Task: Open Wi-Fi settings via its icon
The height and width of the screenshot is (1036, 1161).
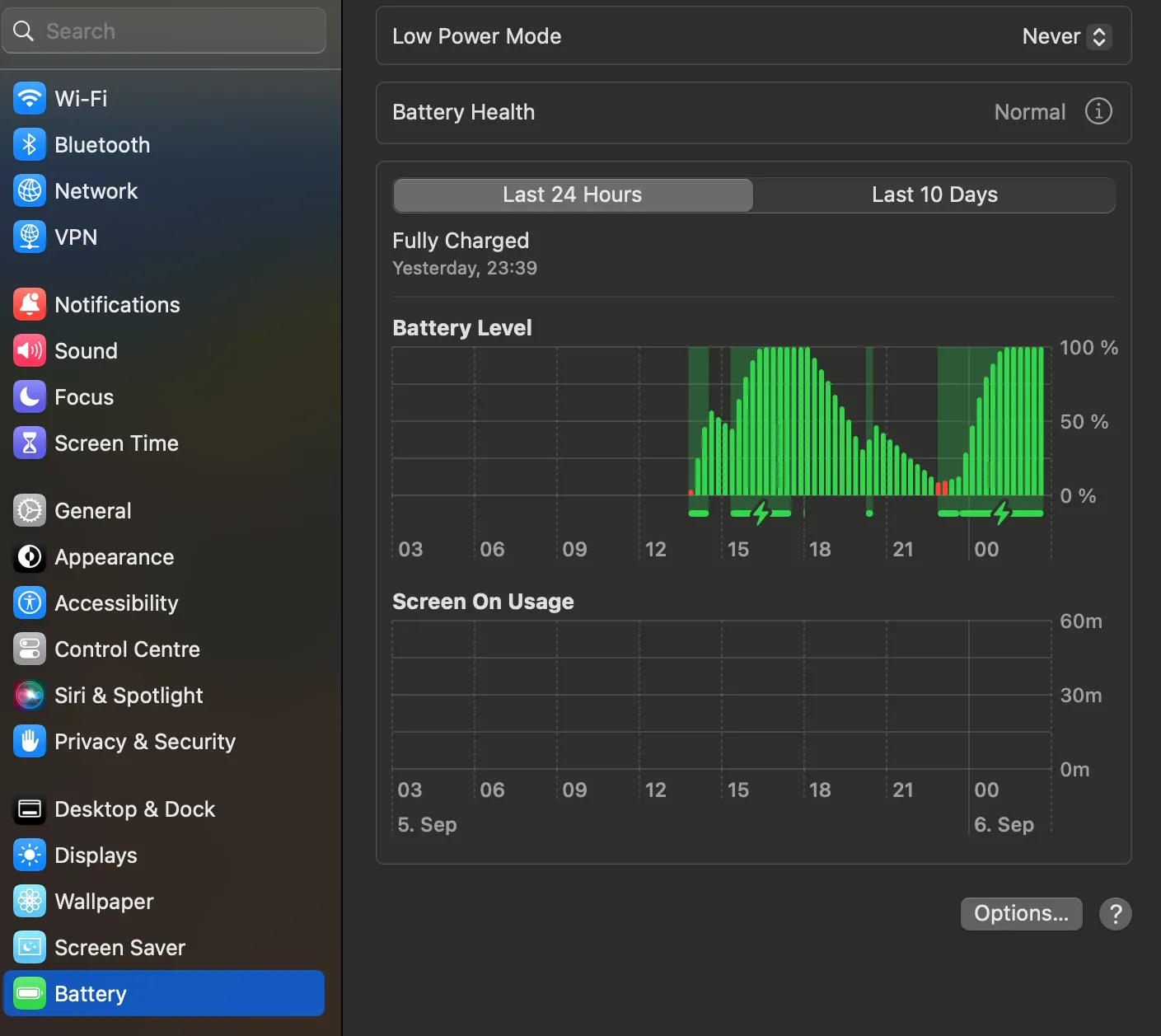Action: coord(30,99)
